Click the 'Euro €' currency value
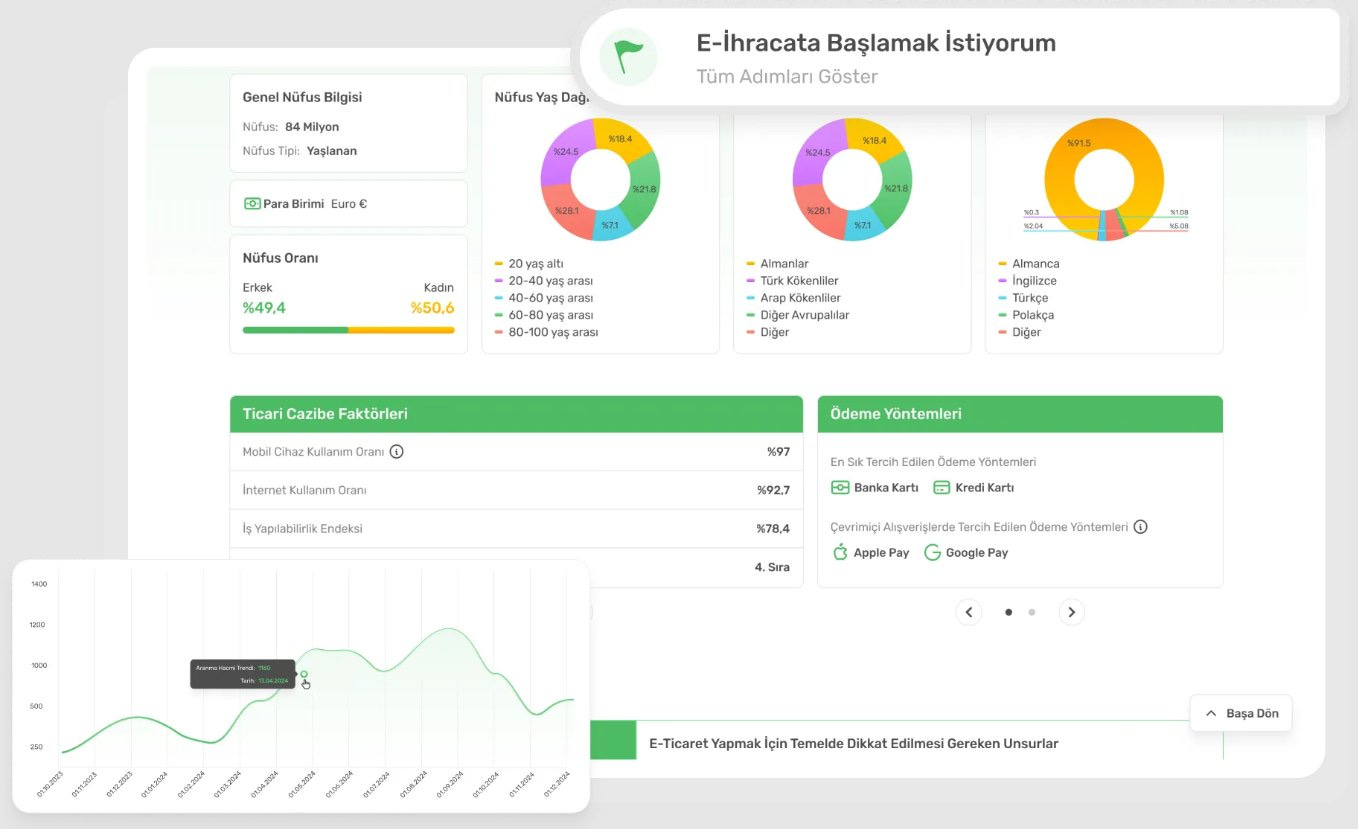 click(x=349, y=204)
